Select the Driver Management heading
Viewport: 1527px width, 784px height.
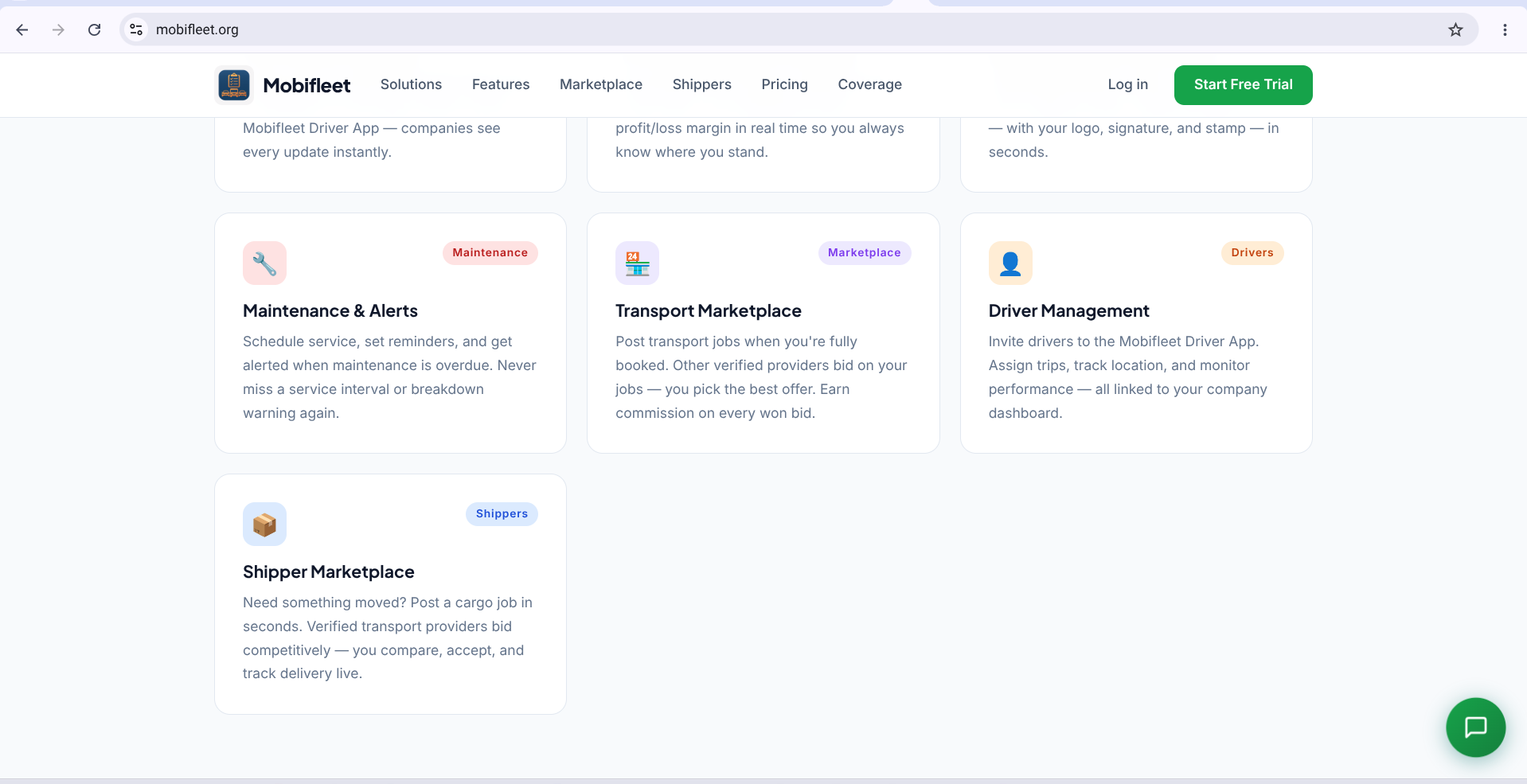[1069, 311]
